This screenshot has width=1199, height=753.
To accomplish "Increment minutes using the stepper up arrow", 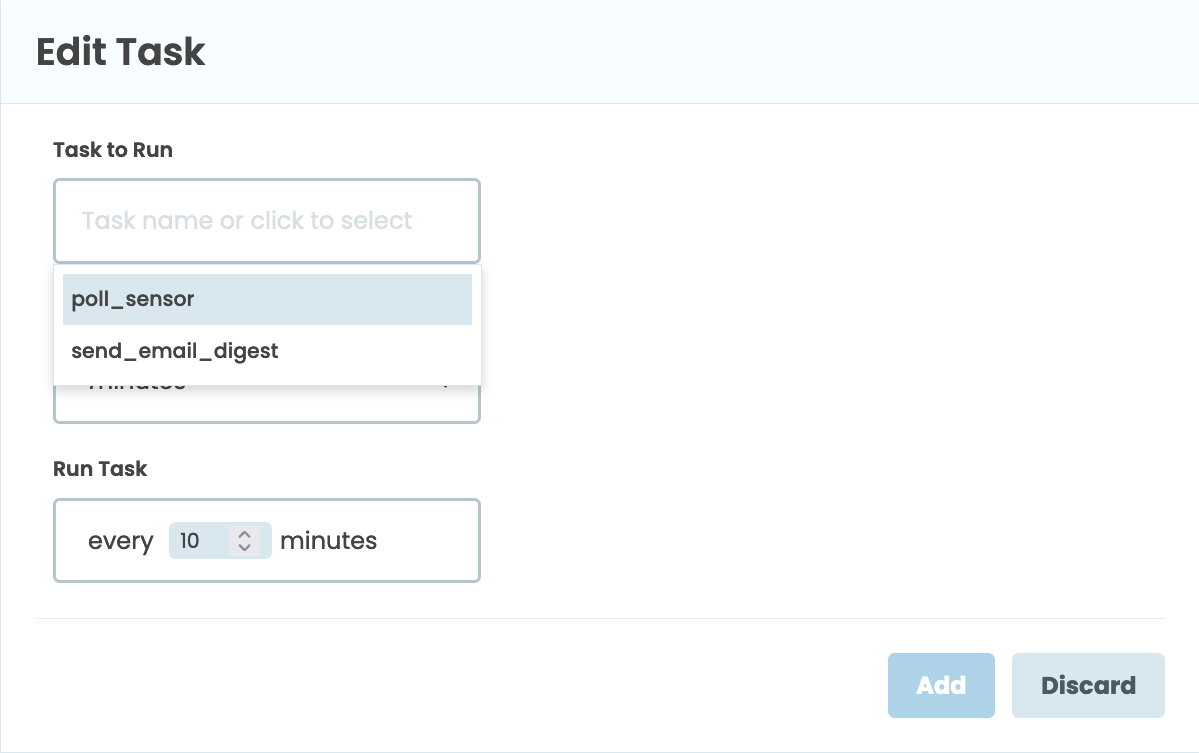I will (x=244, y=534).
